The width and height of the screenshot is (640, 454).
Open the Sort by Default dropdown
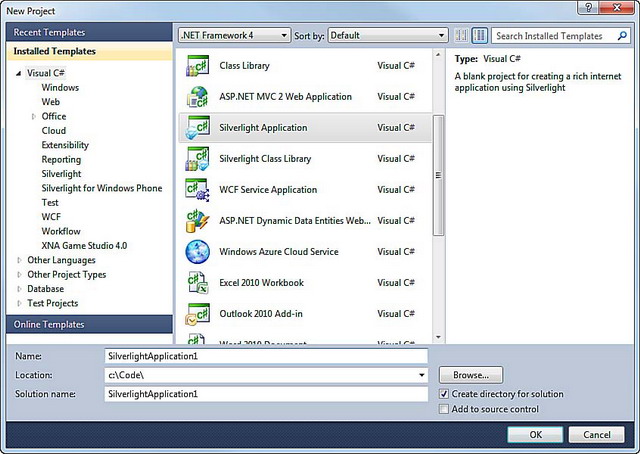point(387,36)
